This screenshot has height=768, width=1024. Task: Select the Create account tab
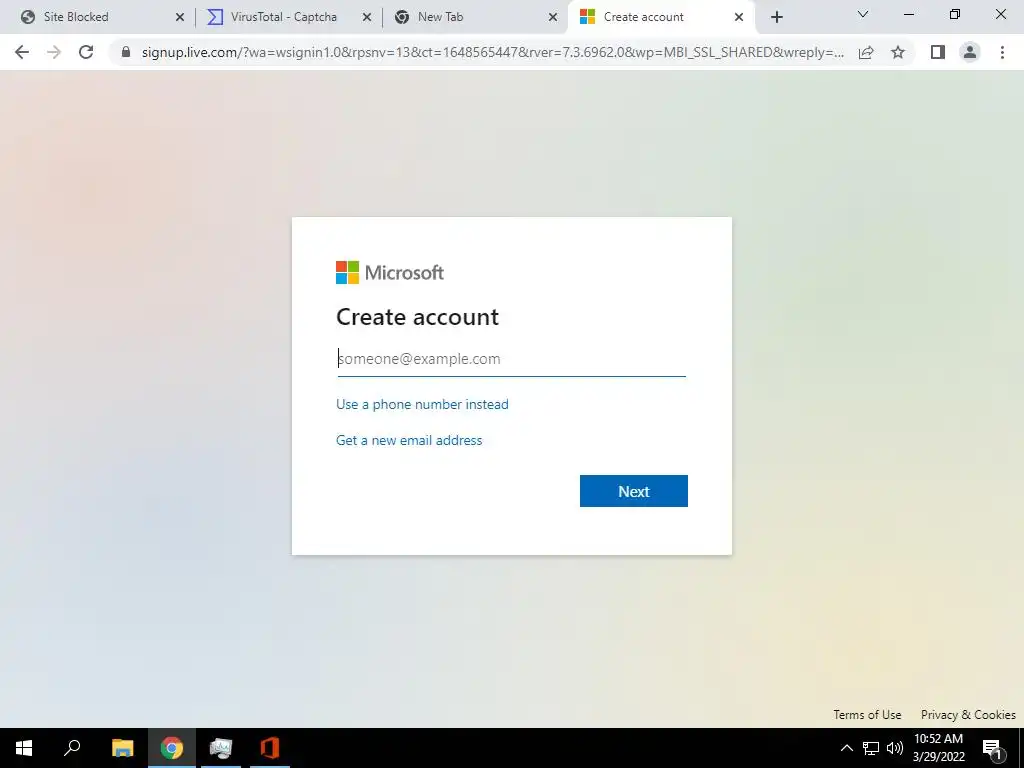pyautogui.click(x=662, y=17)
